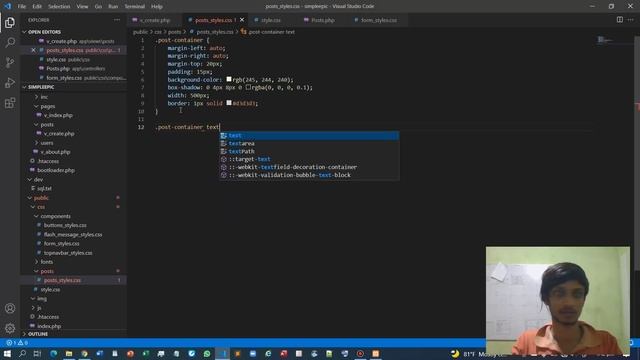Select the '::target-text' suggestion
Screen dimensions: 640x360
tap(309, 159)
